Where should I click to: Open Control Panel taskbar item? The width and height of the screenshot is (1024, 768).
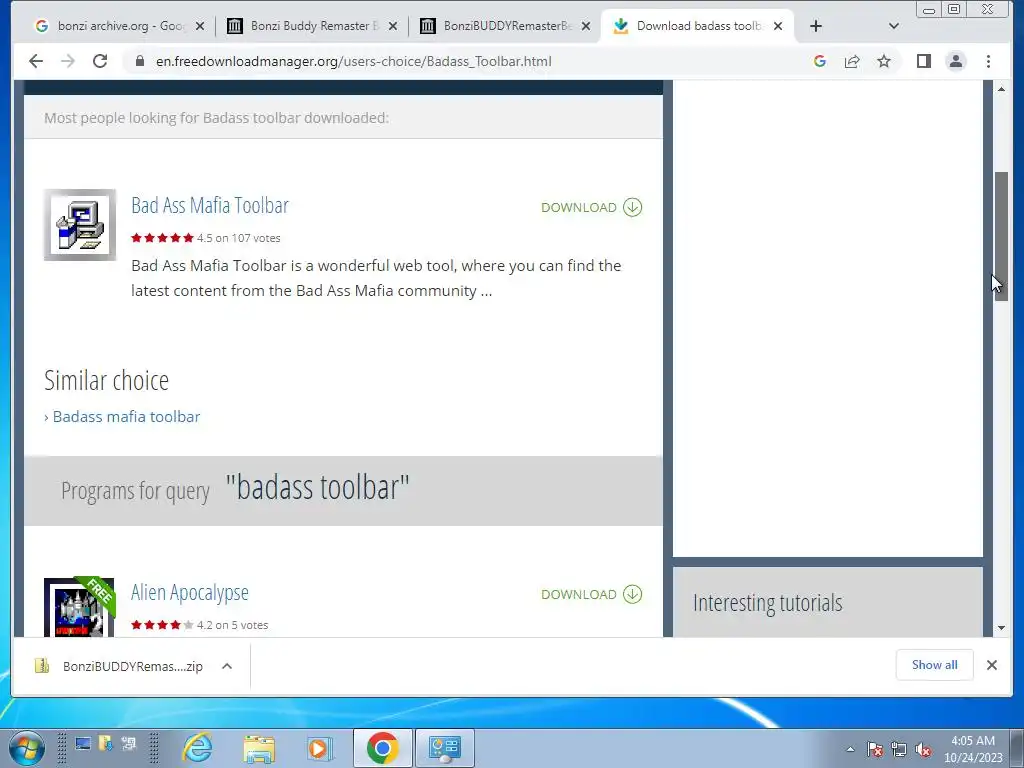tap(445, 748)
